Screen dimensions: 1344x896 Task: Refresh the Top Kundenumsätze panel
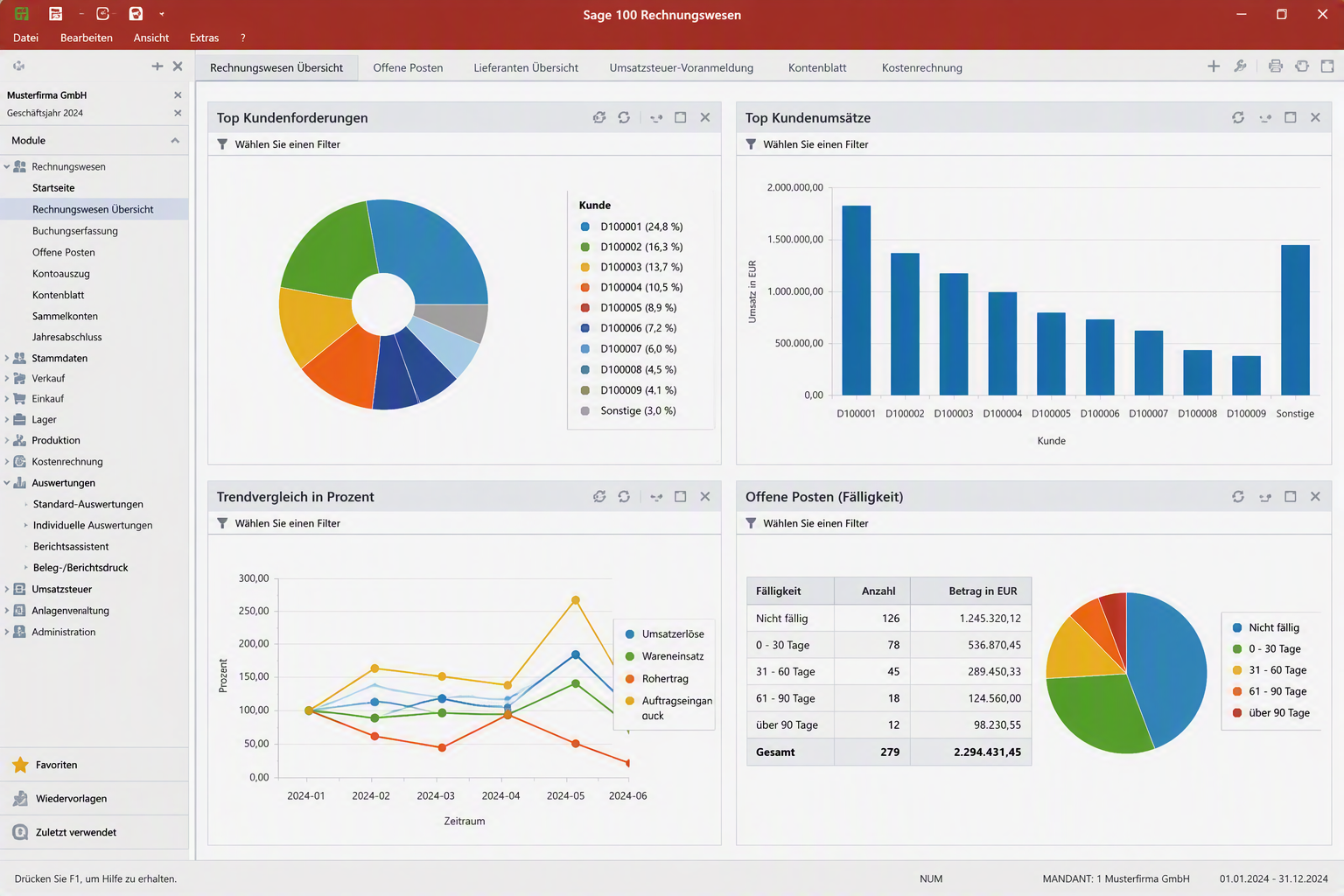coord(1238,117)
